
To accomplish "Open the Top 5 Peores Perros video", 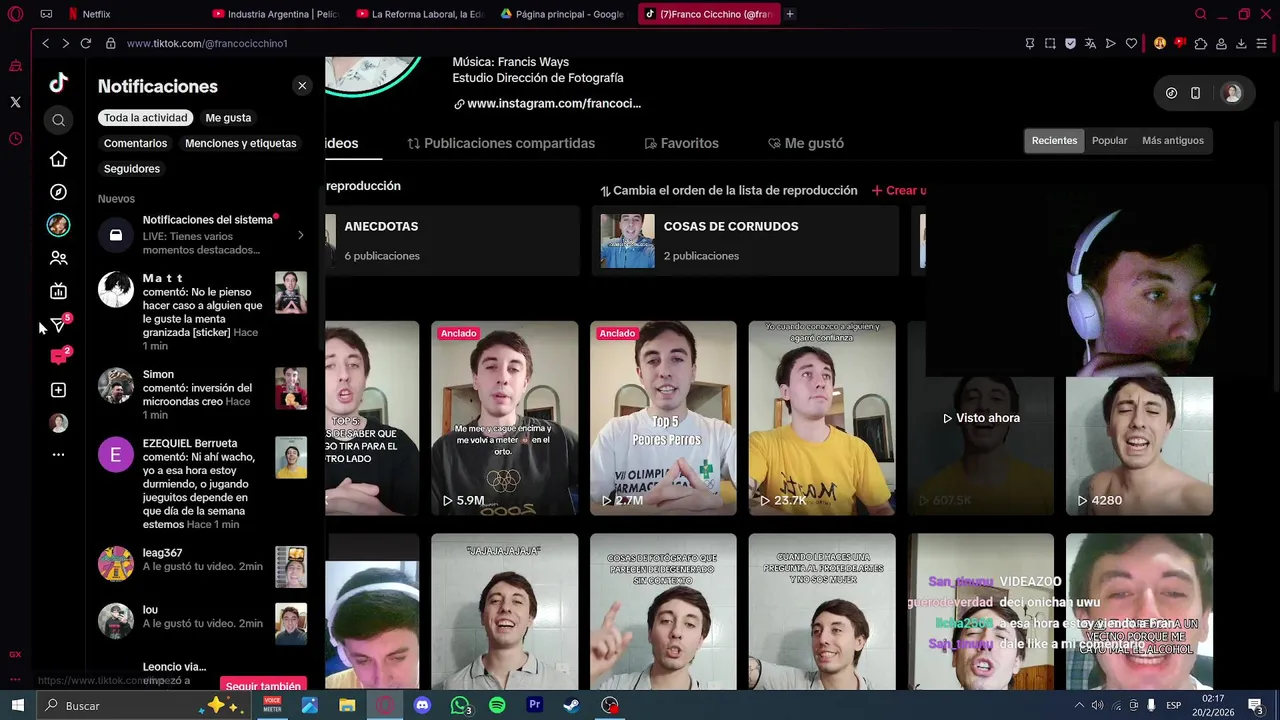I will tap(663, 418).
